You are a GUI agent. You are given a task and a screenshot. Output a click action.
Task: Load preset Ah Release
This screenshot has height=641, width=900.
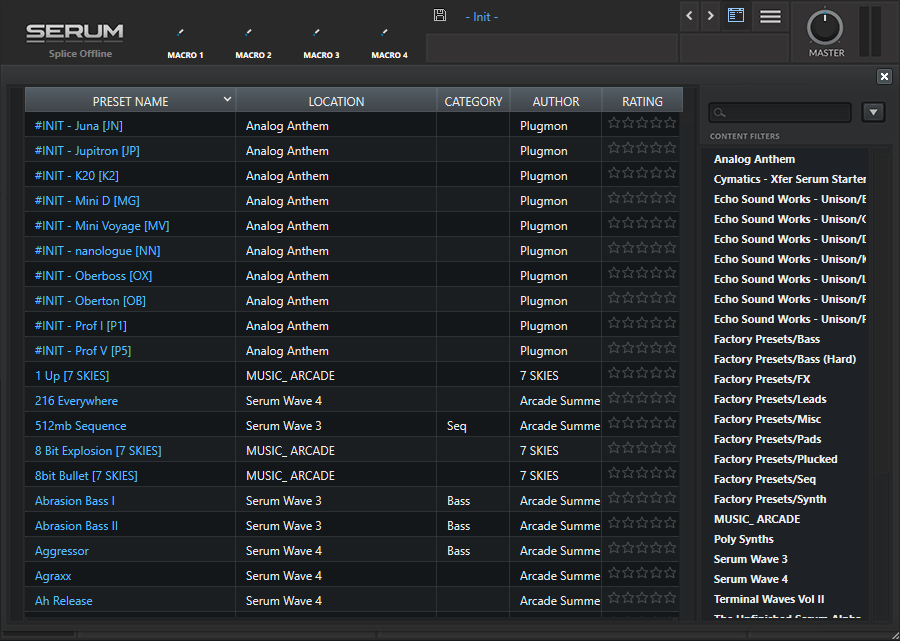pyautogui.click(x=63, y=601)
